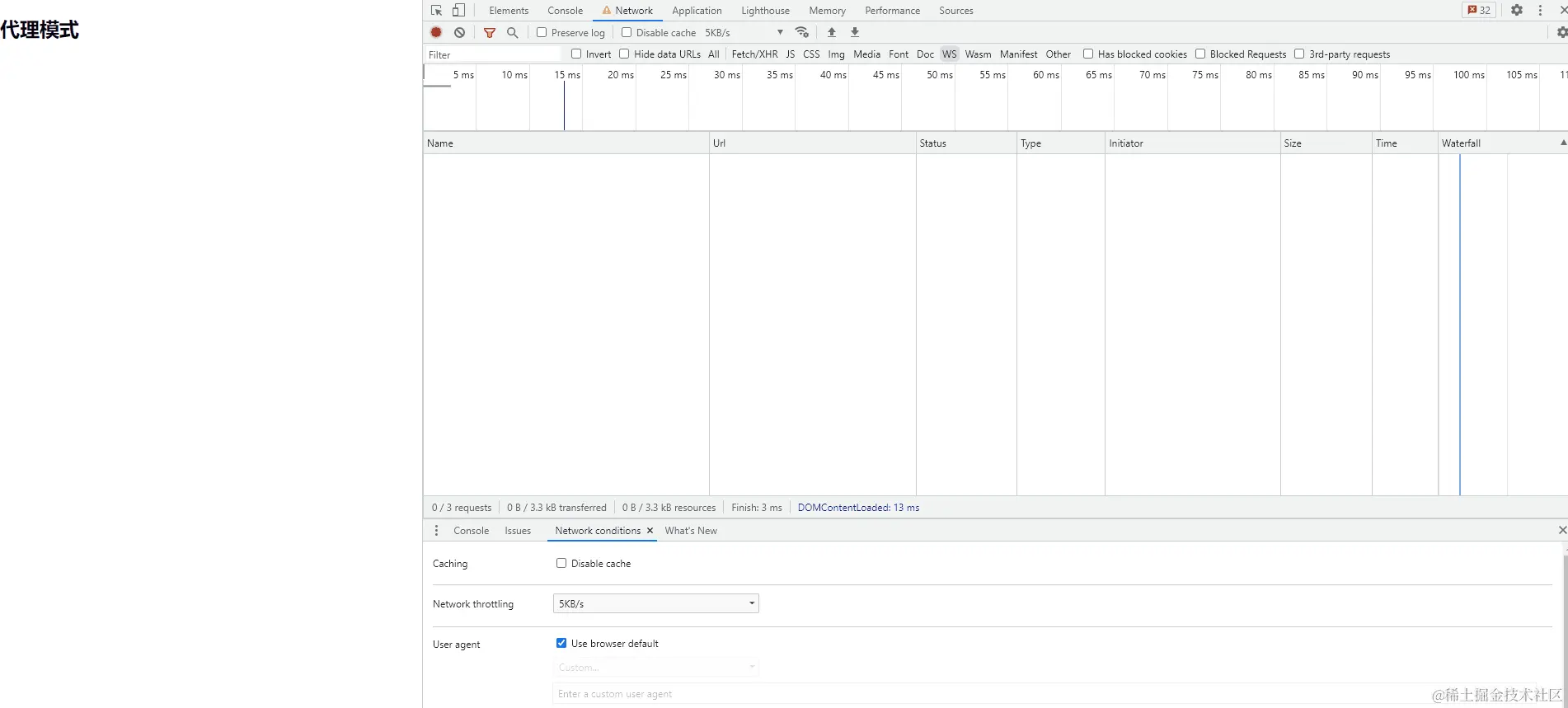The height and width of the screenshot is (708, 1568).
Task: Switch to the Application tab
Action: coord(697,11)
